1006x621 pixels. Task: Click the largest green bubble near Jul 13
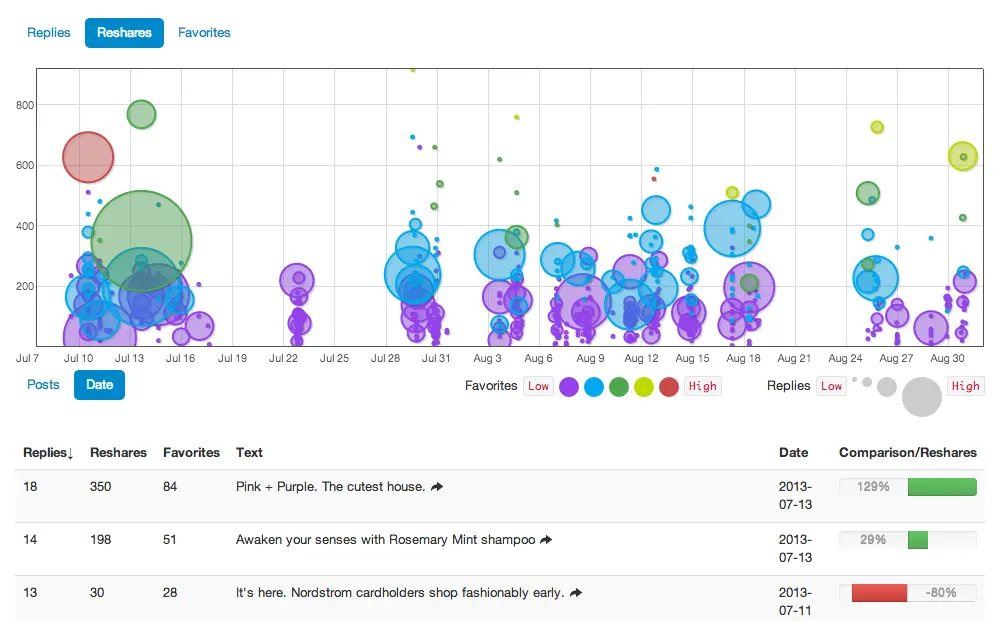pos(141,241)
